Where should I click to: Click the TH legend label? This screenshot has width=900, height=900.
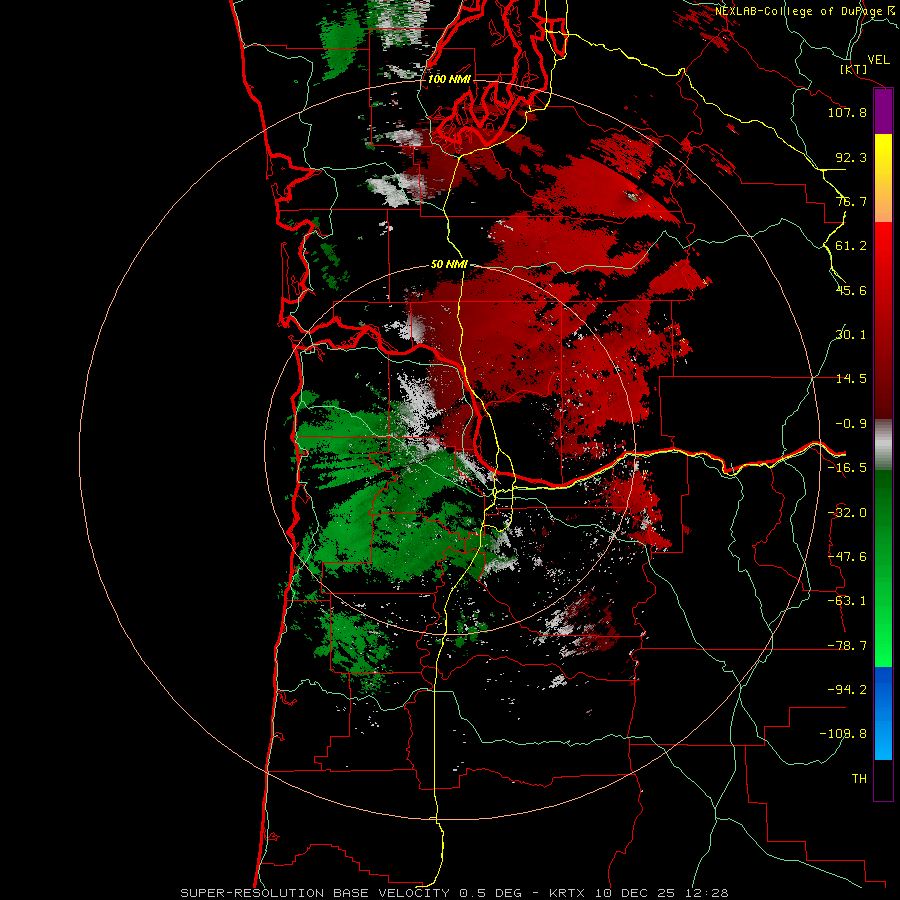point(859,779)
